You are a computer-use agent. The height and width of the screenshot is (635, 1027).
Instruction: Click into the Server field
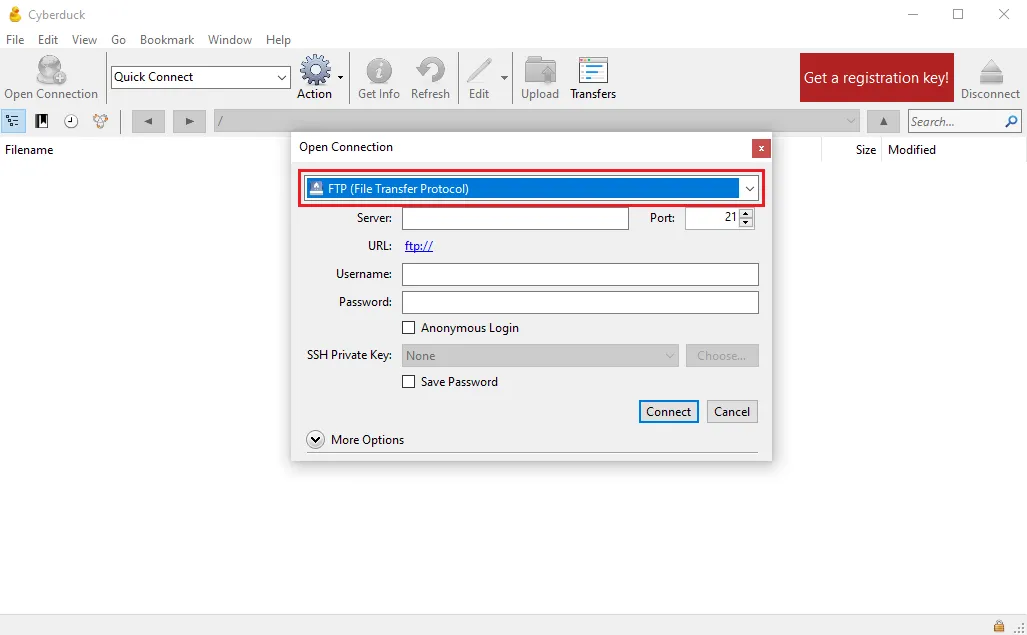(515, 218)
